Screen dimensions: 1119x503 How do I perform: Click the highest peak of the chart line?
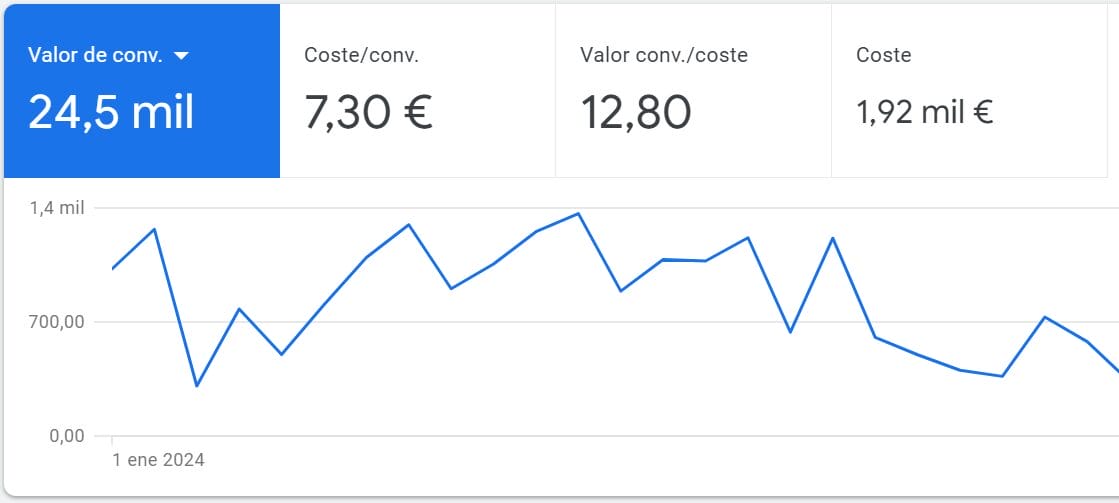coord(578,213)
